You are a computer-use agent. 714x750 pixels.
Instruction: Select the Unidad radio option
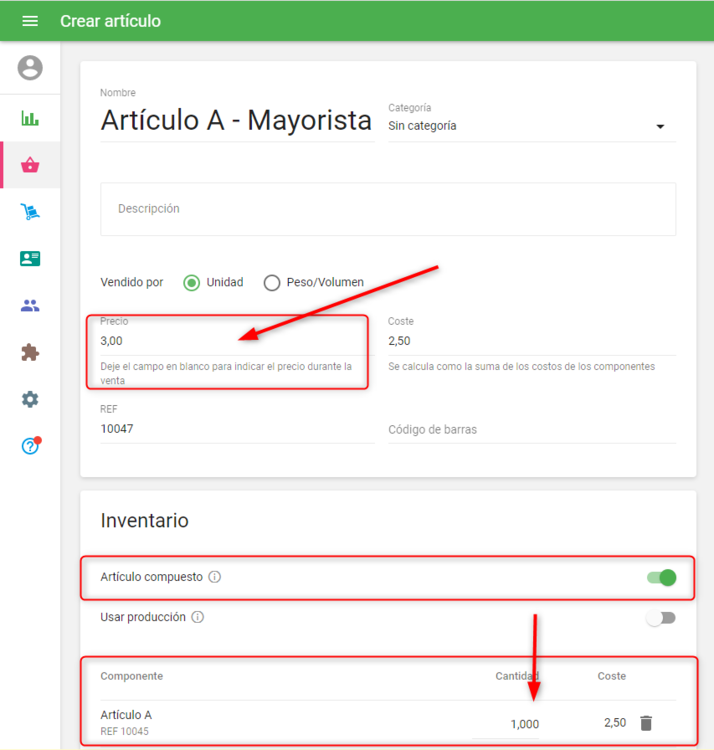192,283
